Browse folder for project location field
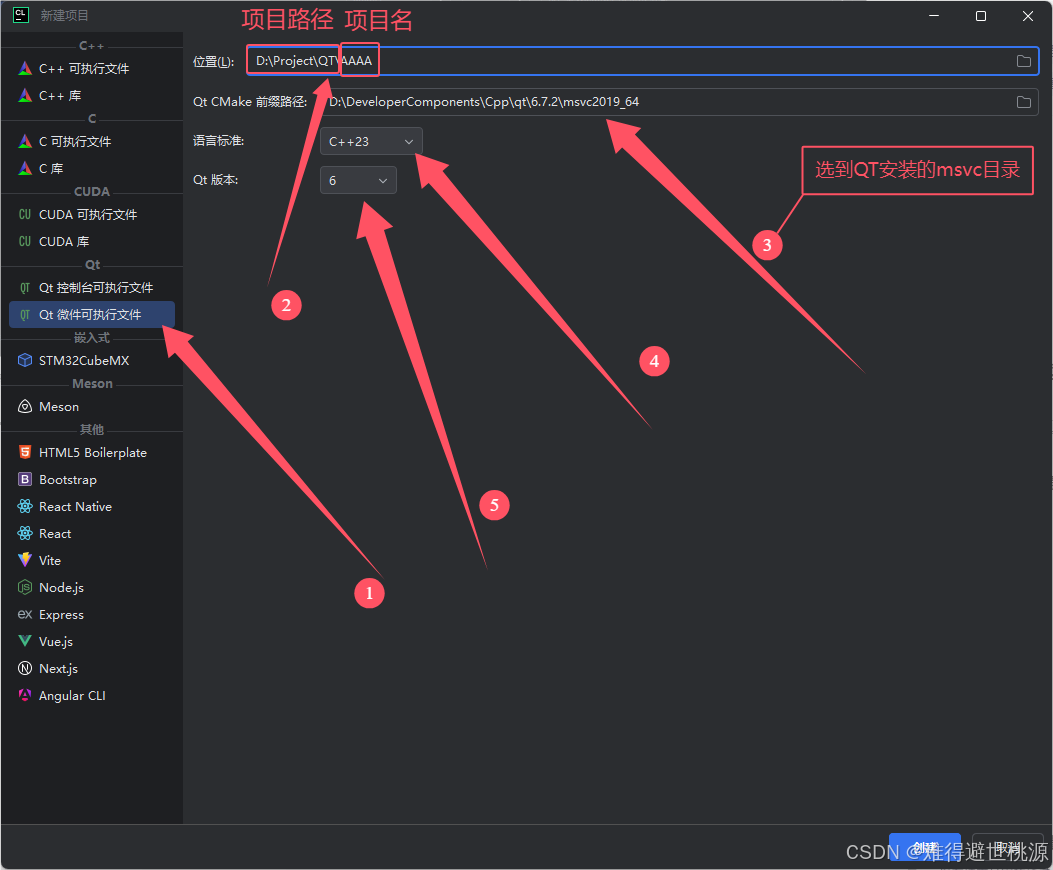Screen dimensions: 1053x870 pos(1023,61)
